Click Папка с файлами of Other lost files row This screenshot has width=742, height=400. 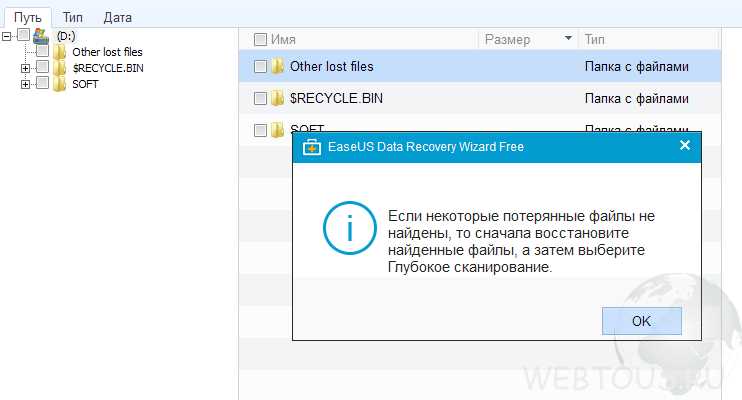coord(636,67)
